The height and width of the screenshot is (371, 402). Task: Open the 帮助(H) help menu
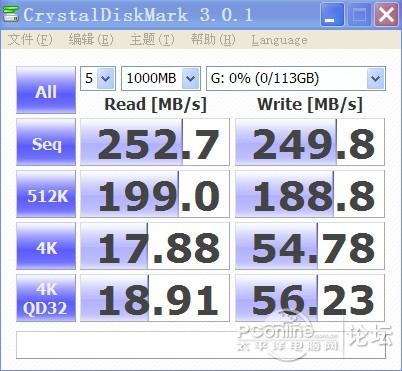213,40
